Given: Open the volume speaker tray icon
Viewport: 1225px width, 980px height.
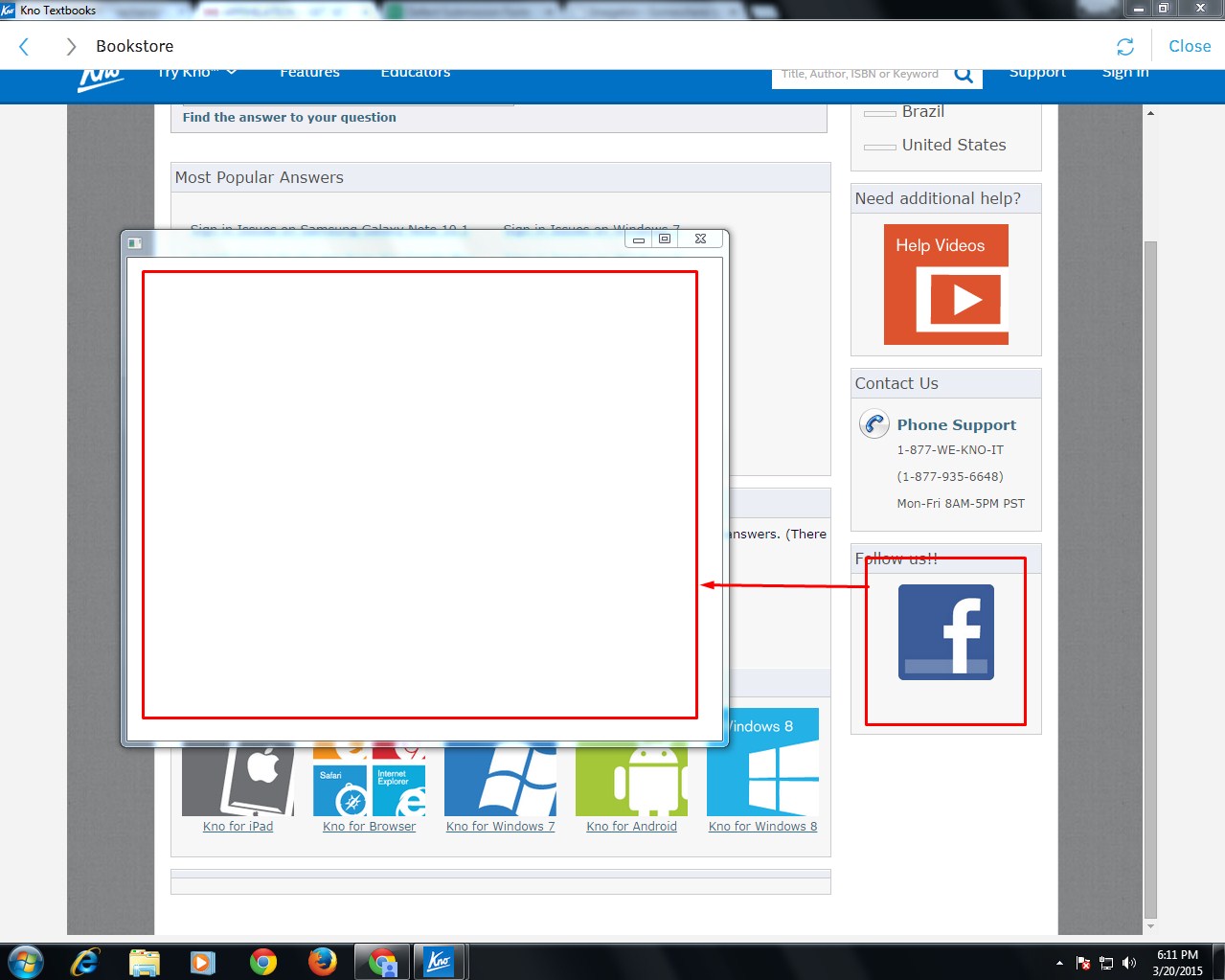Looking at the screenshot, I should point(1129,963).
